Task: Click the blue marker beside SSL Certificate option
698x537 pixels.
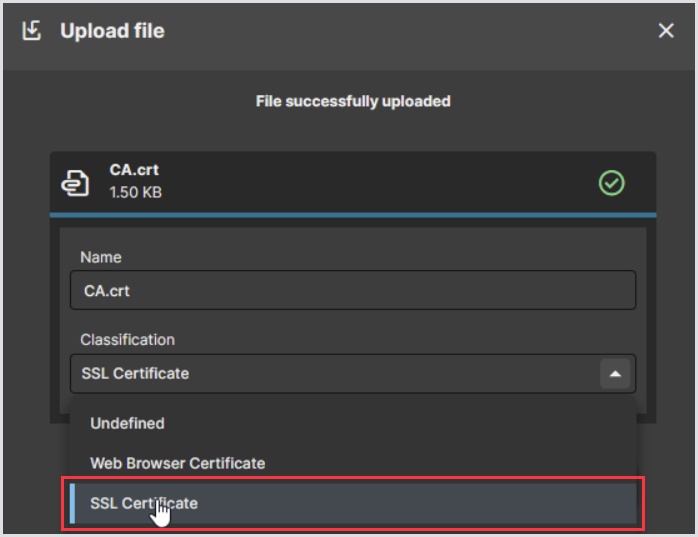Action: tap(73, 503)
